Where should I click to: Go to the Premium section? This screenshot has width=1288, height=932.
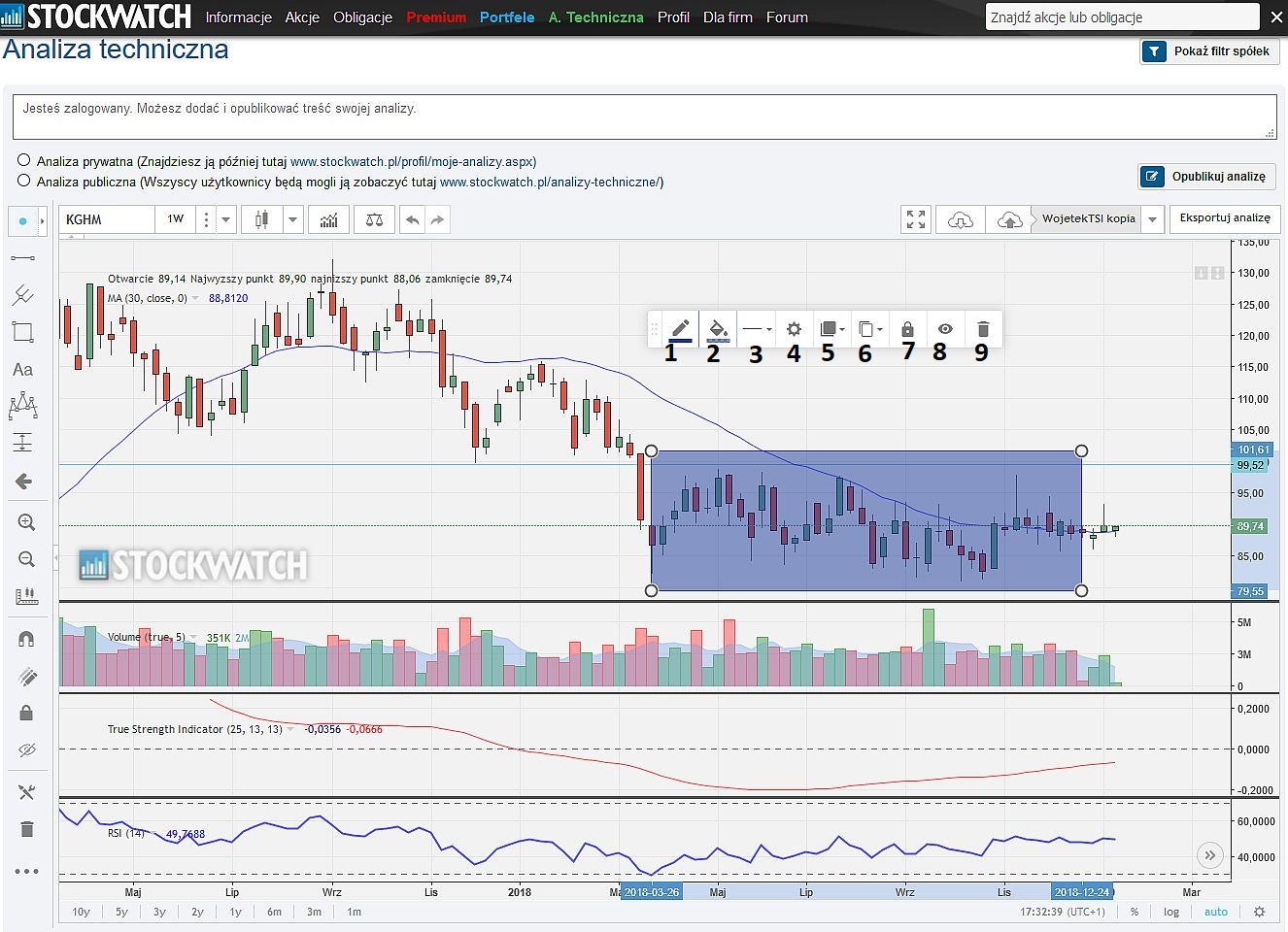coord(436,17)
